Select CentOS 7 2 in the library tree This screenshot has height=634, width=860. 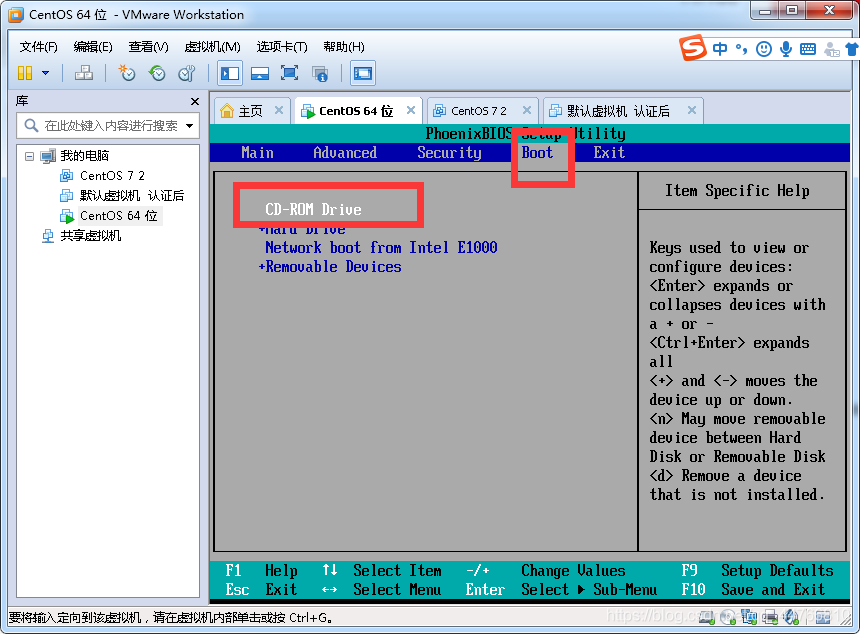[x=112, y=176]
